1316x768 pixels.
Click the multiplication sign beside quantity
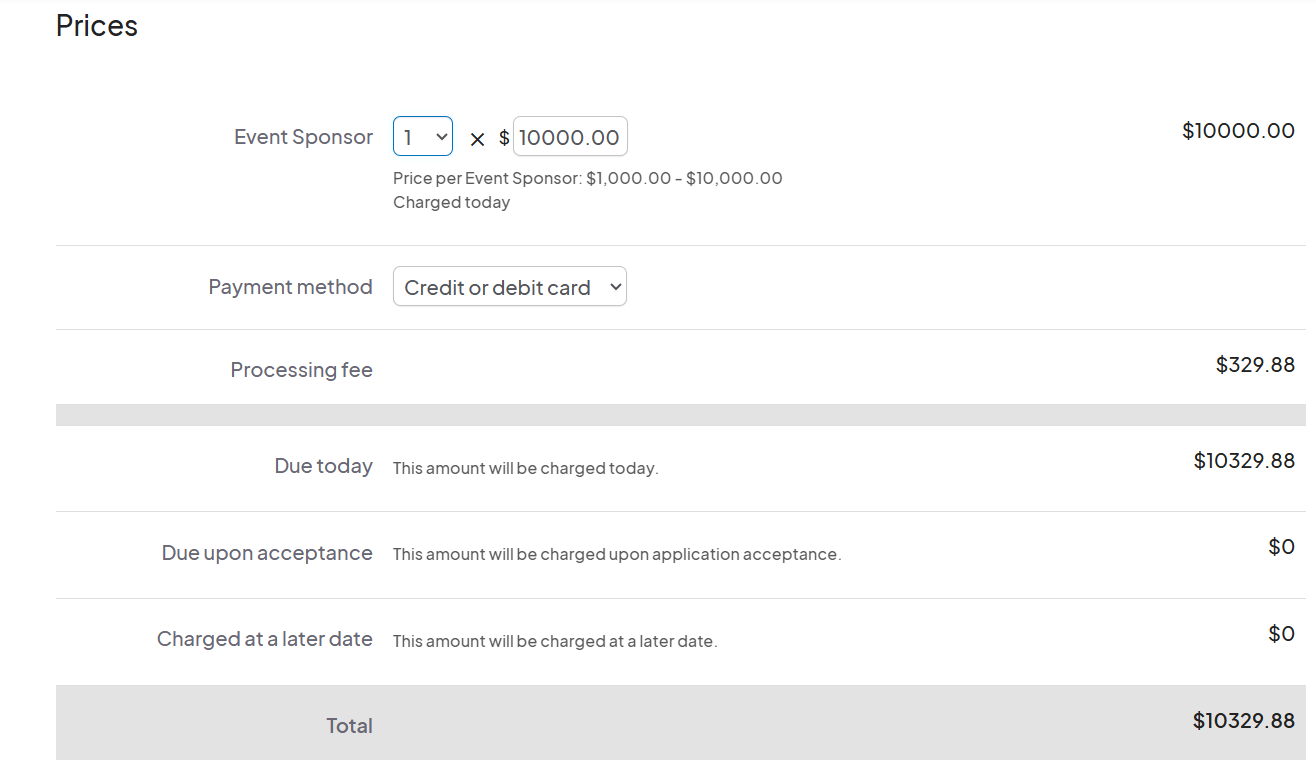477,139
